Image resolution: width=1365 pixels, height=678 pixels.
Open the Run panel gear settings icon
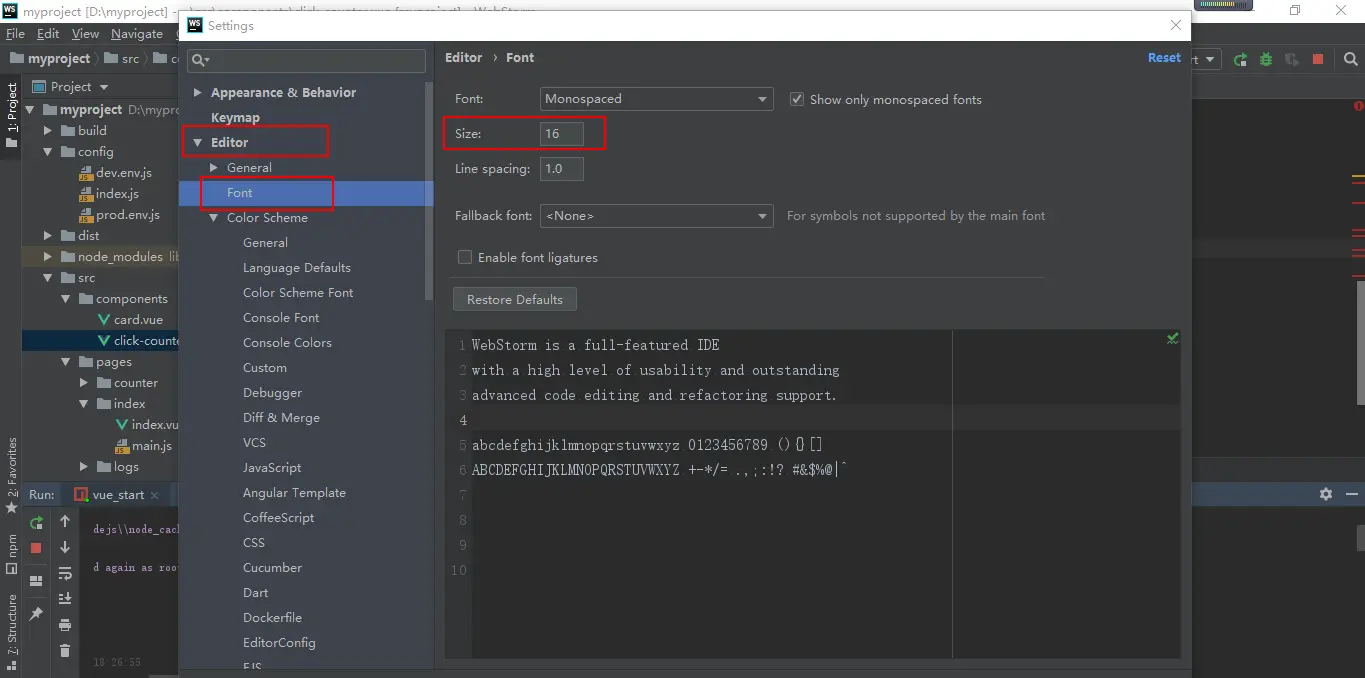pyautogui.click(x=1326, y=494)
